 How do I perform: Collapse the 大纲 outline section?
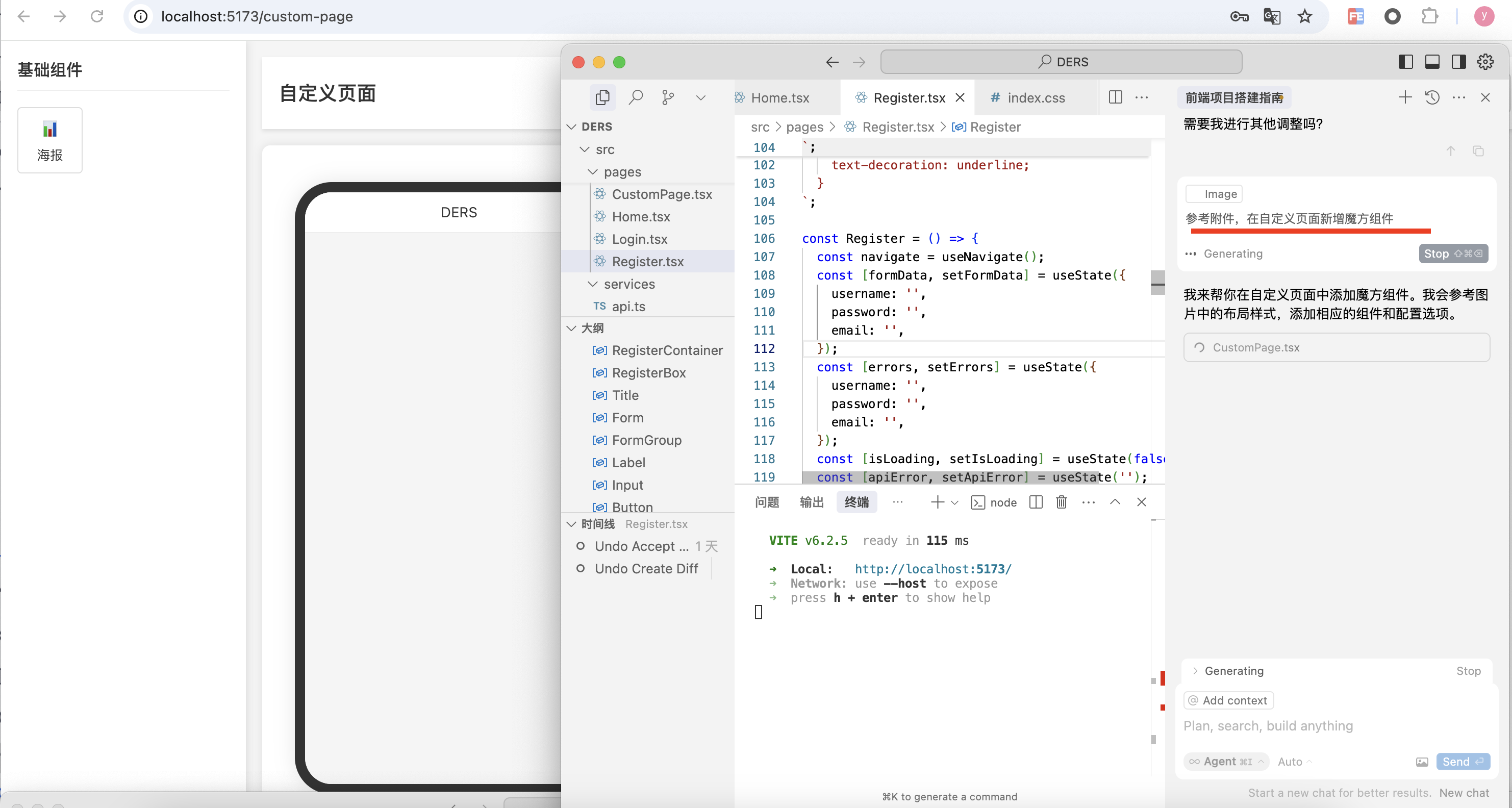click(571, 328)
